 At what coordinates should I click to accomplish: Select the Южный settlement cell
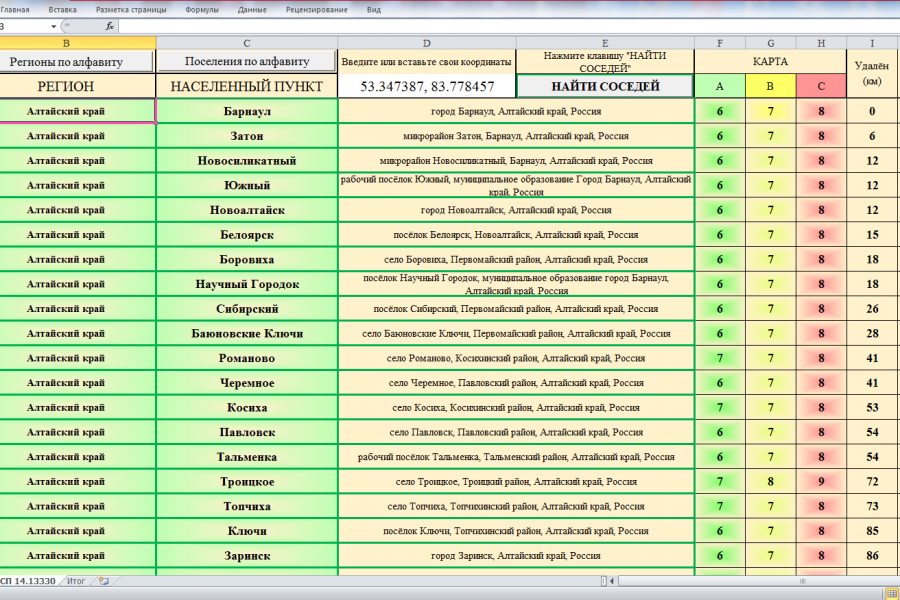point(247,185)
